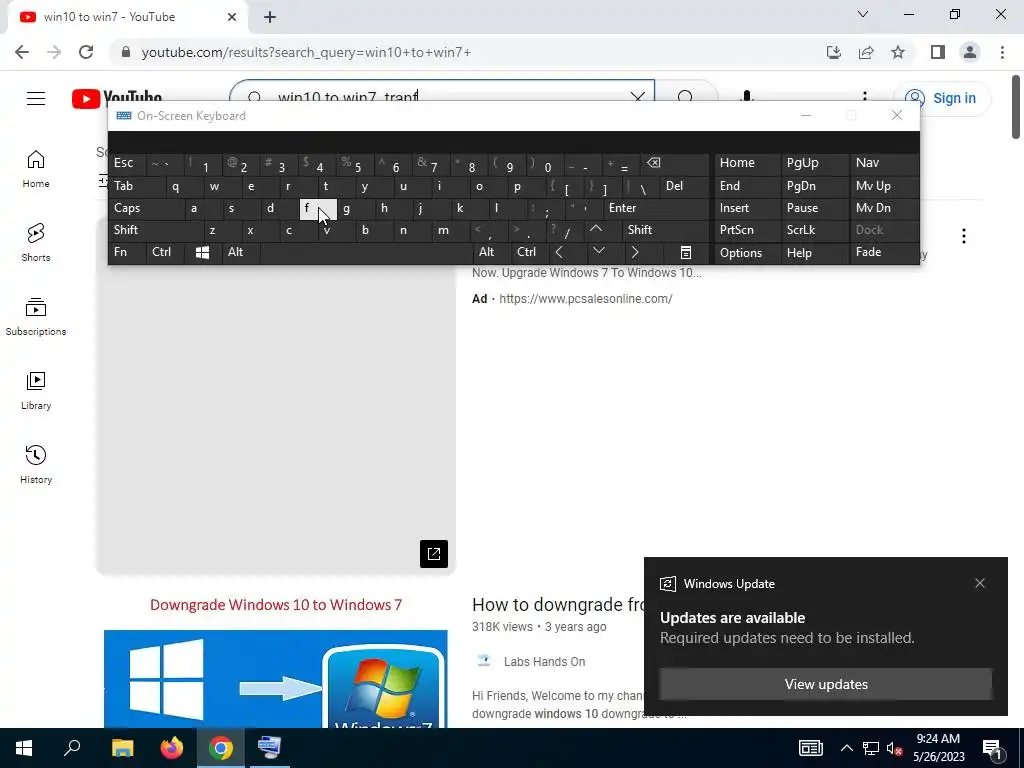1024x768 pixels.
Task: Open Shorts in the sidebar
Action: 36,243
